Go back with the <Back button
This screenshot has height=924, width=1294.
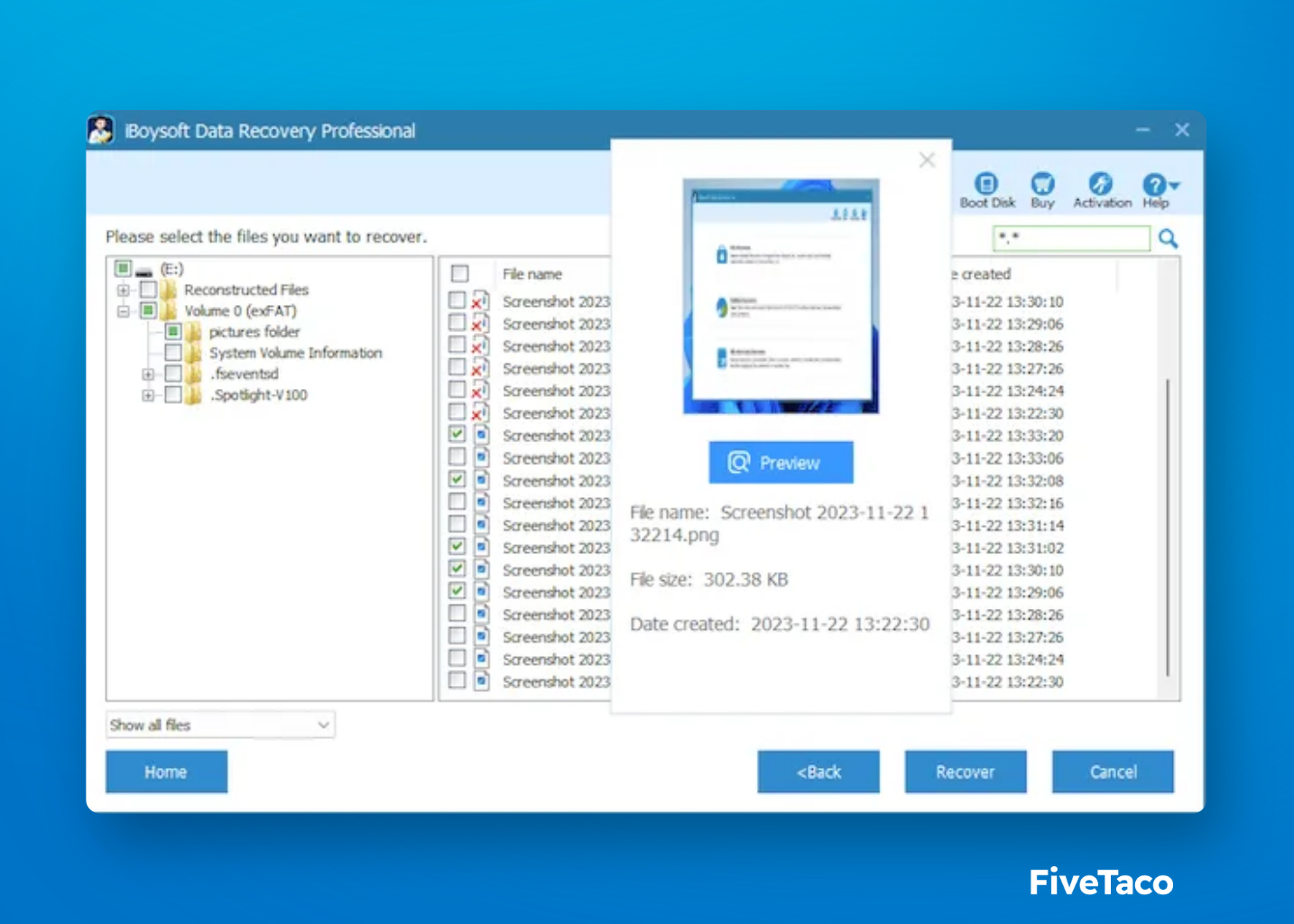click(818, 772)
